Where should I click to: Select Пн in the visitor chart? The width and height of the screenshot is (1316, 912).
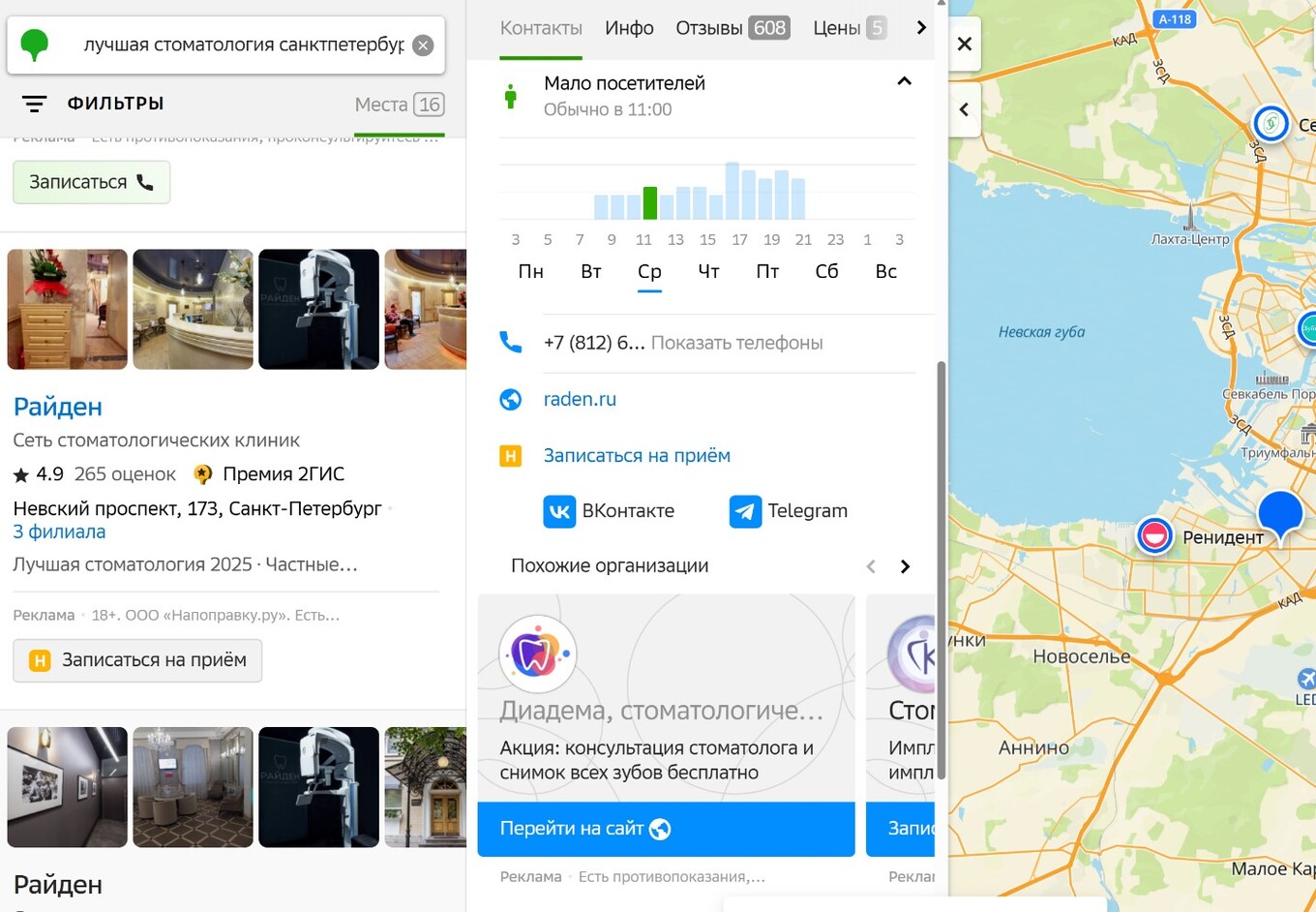(x=531, y=272)
